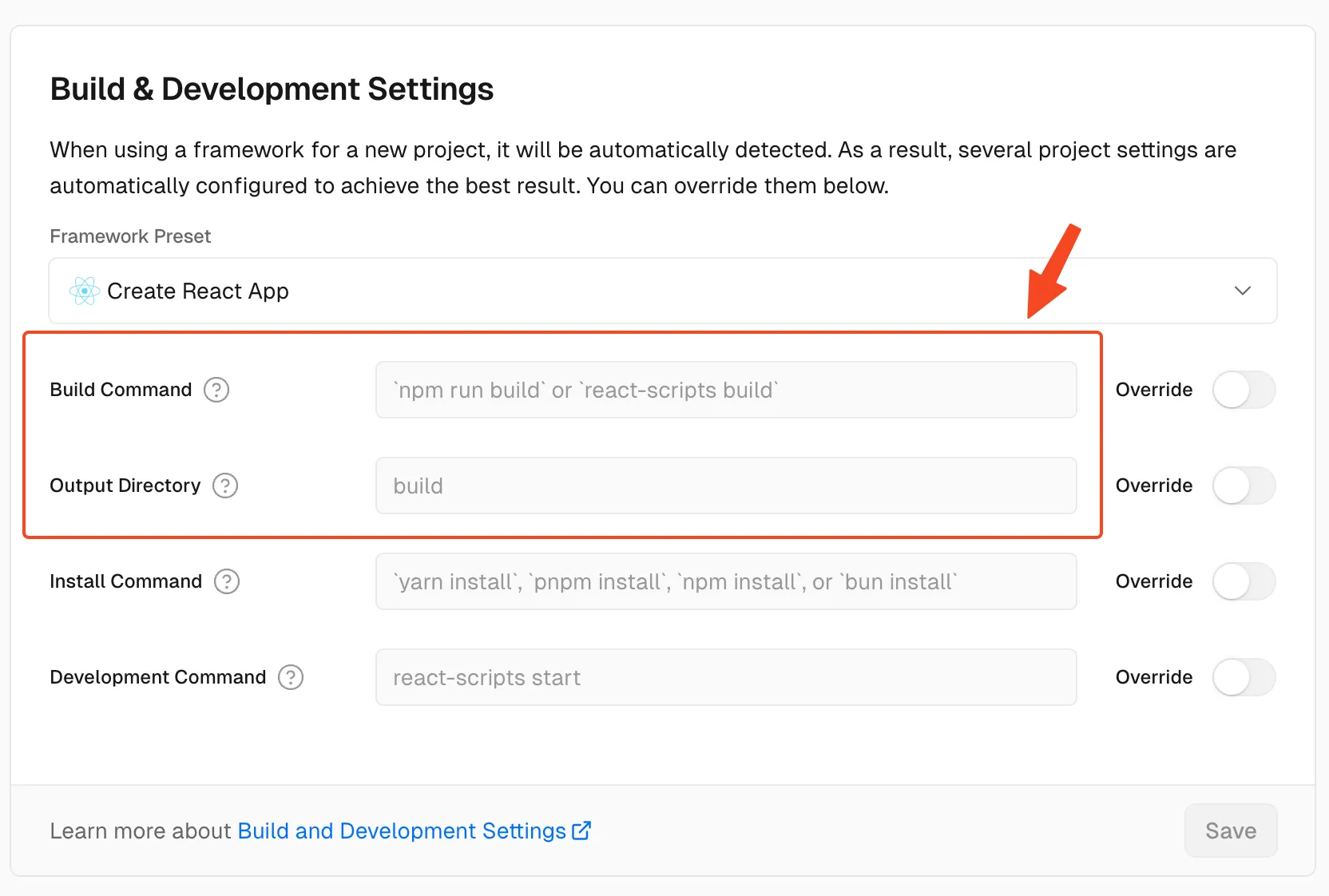Viewport: 1329px width, 896px height.
Task: Click the Install Command text field
Action: click(x=725, y=581)
